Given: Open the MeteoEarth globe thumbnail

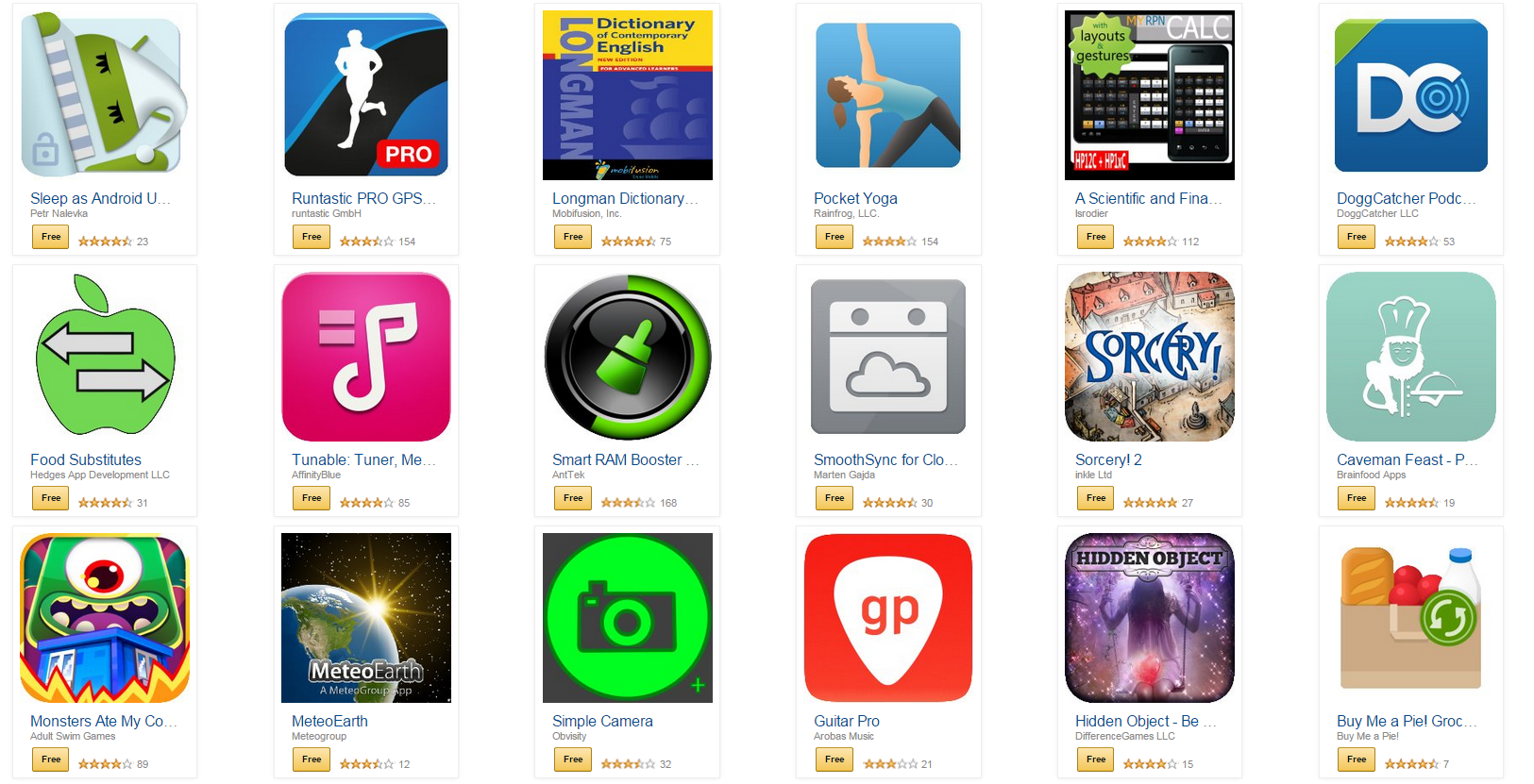Looking at the screenshot, I should (x=366, y=618).
